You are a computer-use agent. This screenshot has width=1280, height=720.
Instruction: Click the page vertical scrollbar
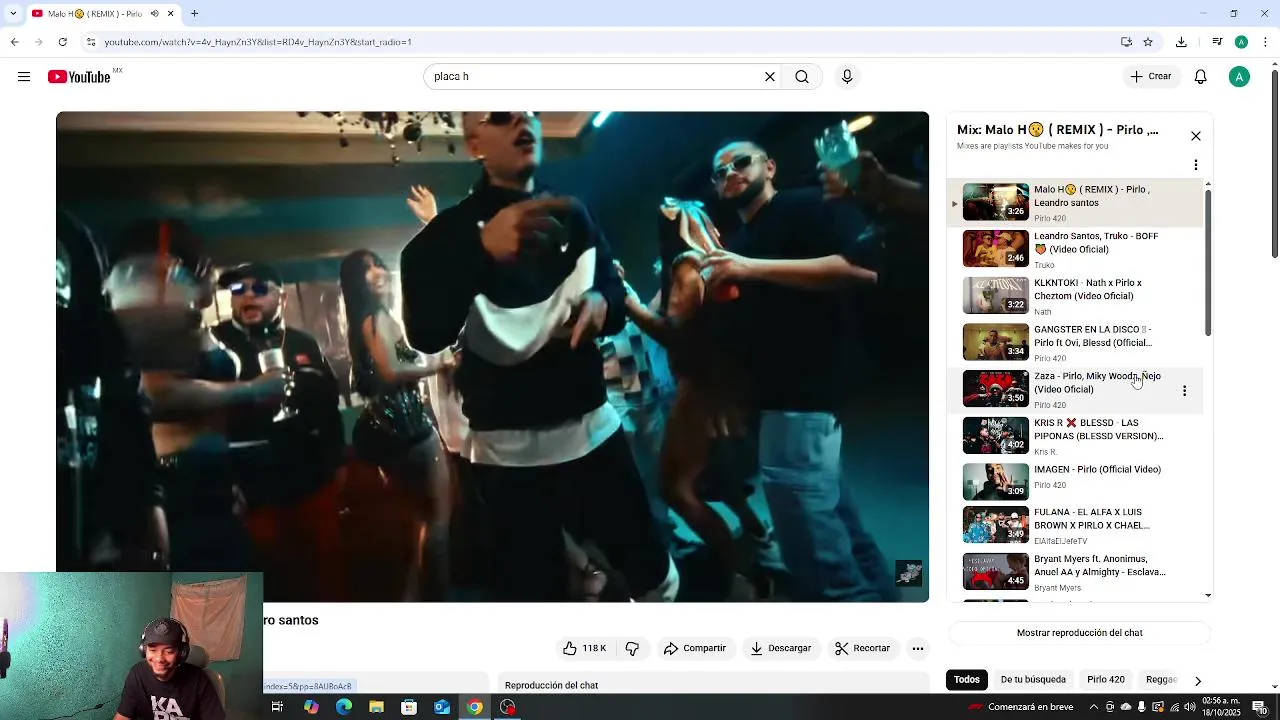tap(1274, 165)
